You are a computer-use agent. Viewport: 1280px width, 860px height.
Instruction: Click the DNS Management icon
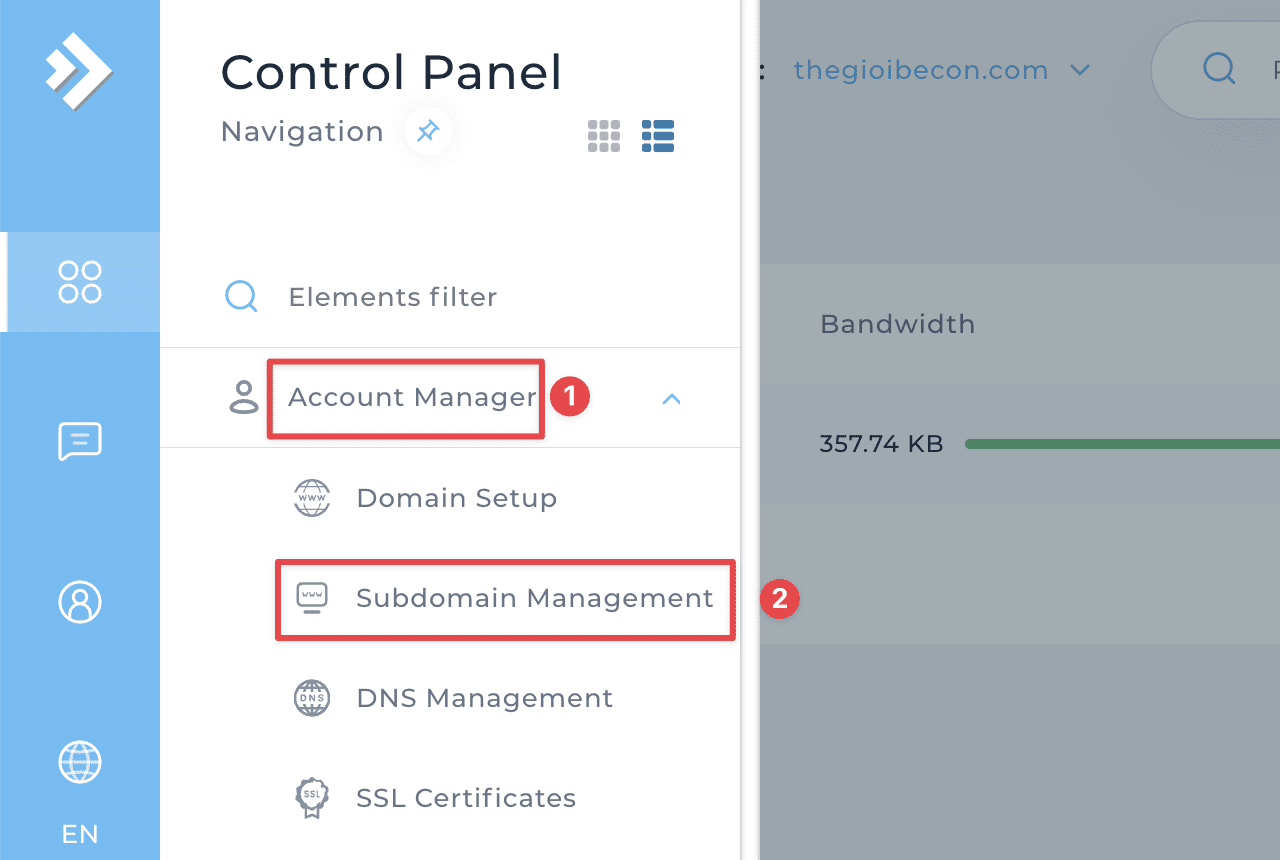coord(312,698)
